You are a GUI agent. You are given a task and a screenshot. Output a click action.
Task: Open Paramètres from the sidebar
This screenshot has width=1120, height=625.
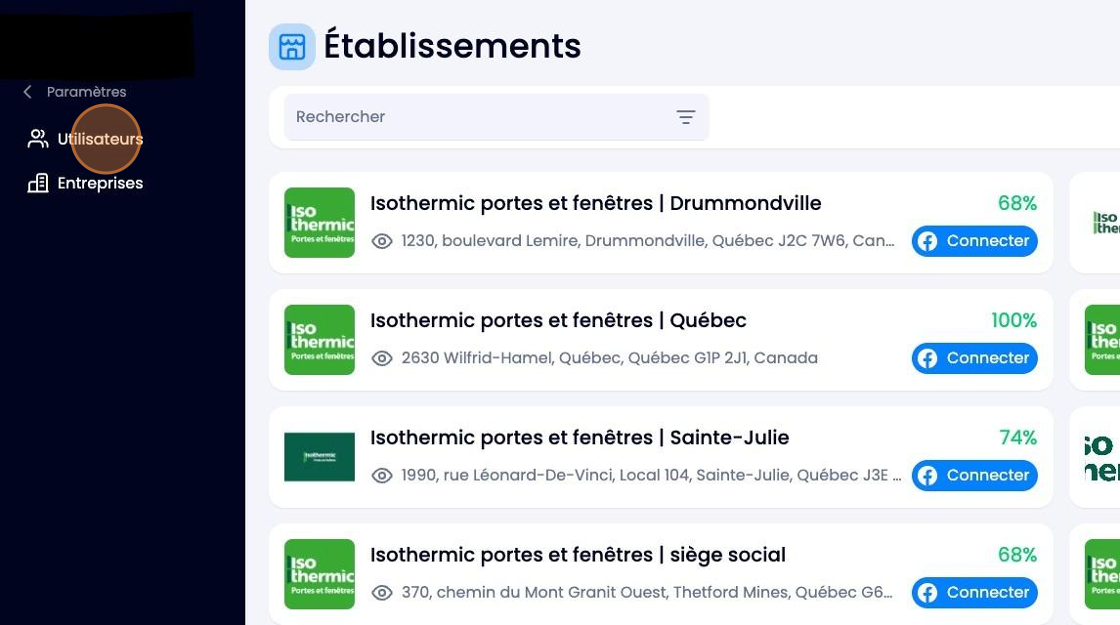pos(86,91)
